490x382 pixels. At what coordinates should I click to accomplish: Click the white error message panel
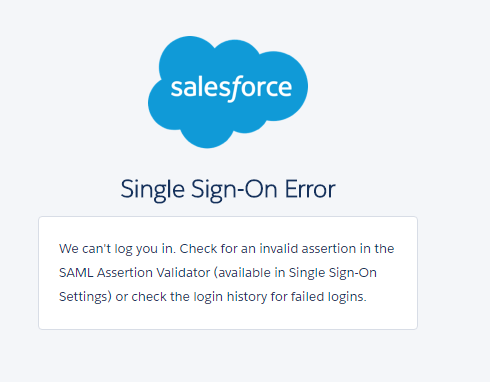point(228,273)
